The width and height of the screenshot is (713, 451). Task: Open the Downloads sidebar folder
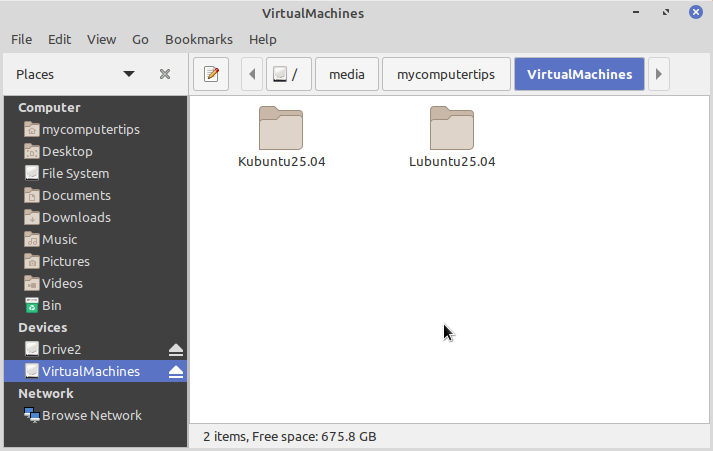(x=76, y=217)
